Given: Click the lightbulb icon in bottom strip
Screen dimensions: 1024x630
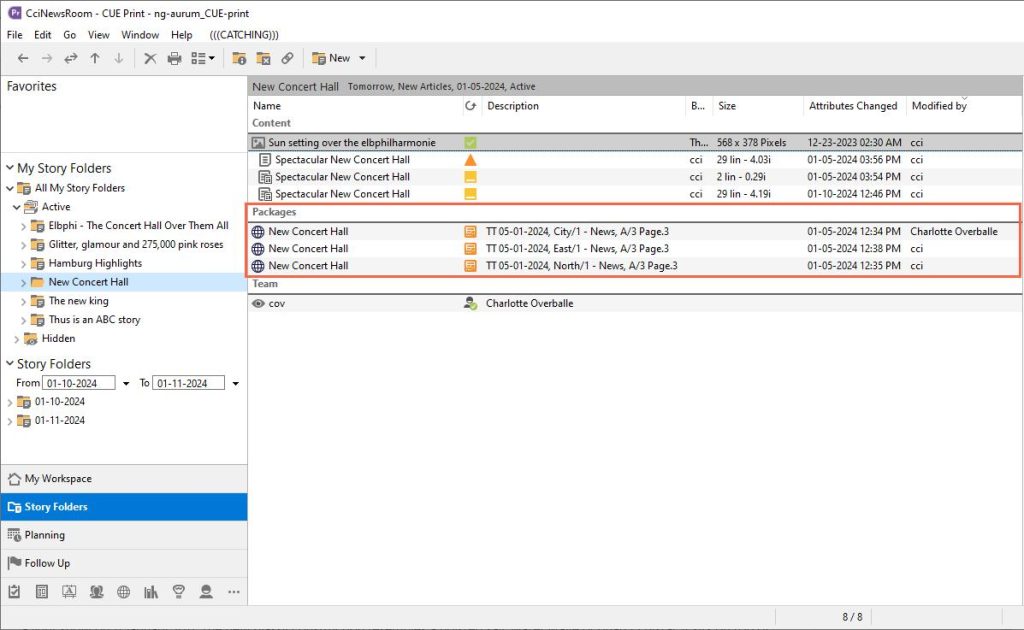Looking at the screenshot, I should point(179,592).
